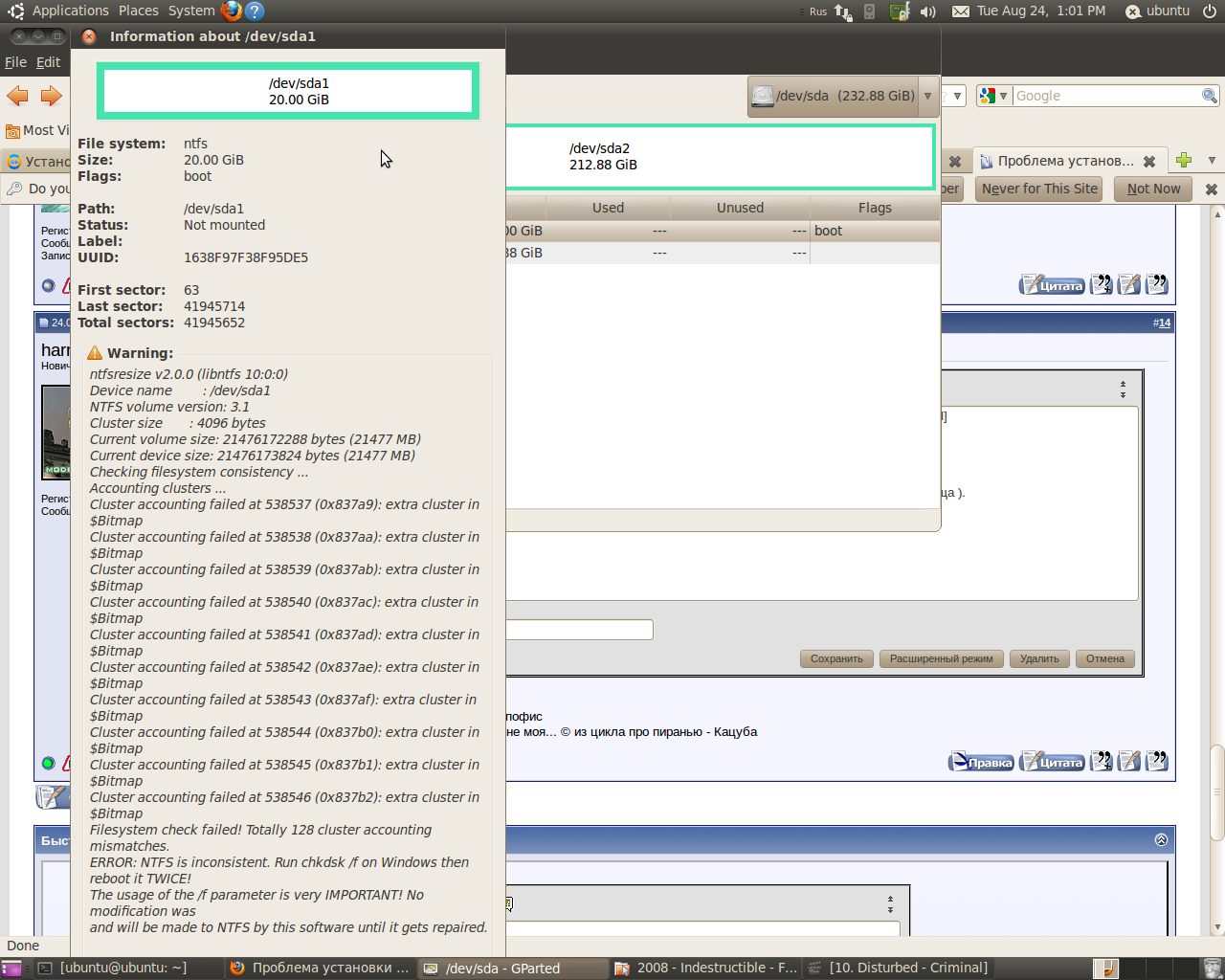
Task: Click the browser forward arrow
Action: tap(51, 96)
